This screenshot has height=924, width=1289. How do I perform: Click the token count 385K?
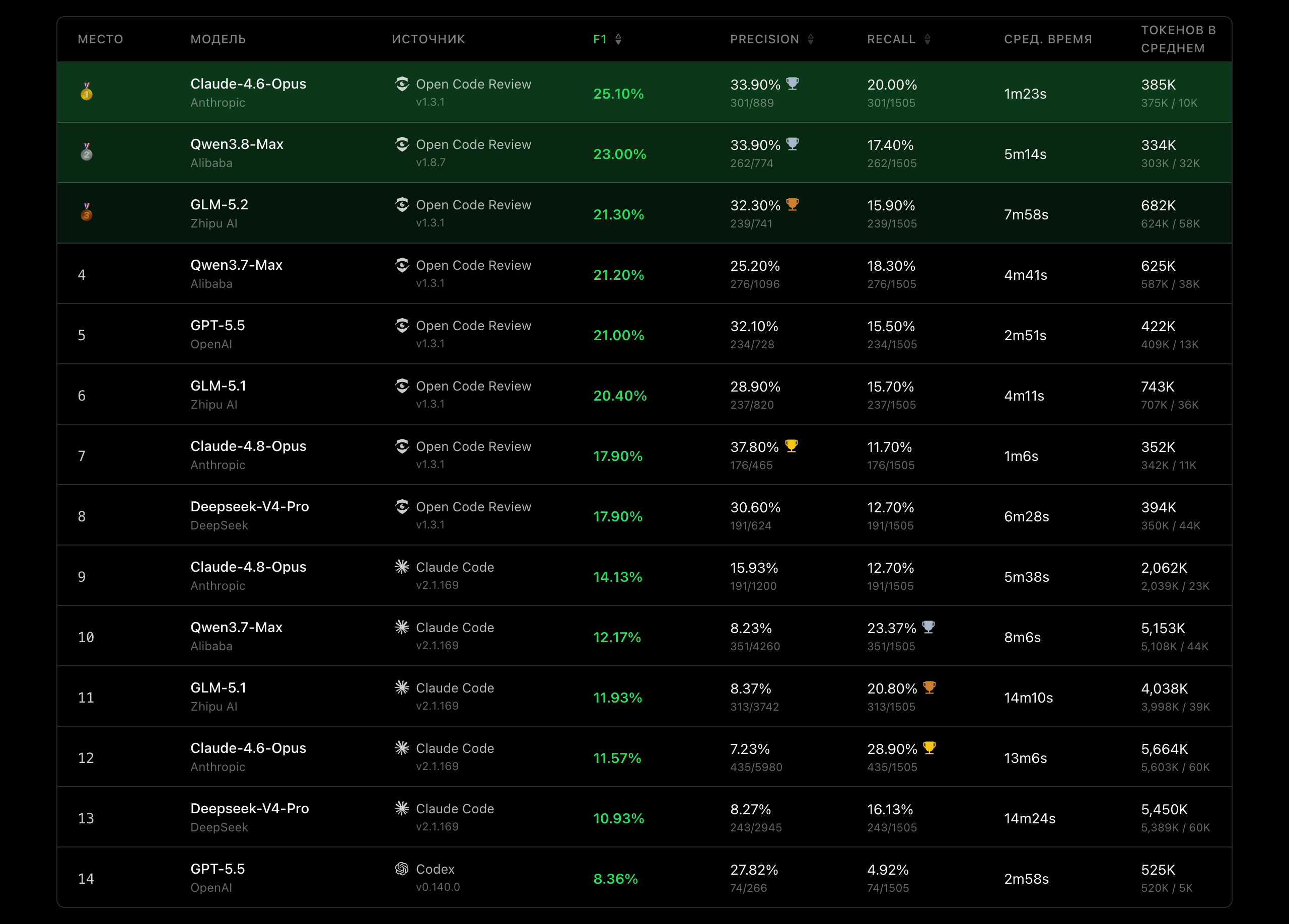(1158, 85)
